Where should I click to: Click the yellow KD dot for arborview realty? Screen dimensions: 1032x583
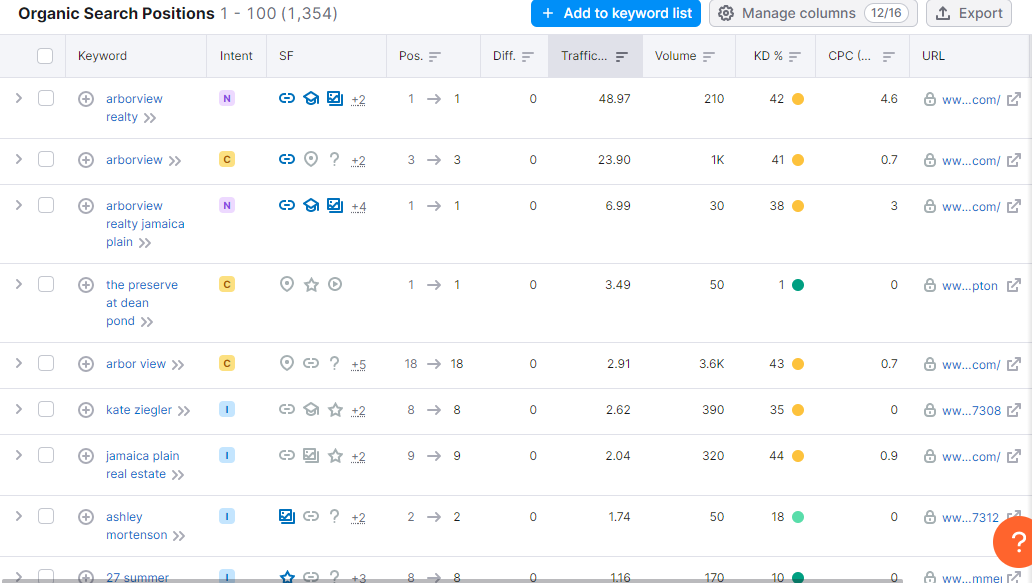click(x=798, y=99)
